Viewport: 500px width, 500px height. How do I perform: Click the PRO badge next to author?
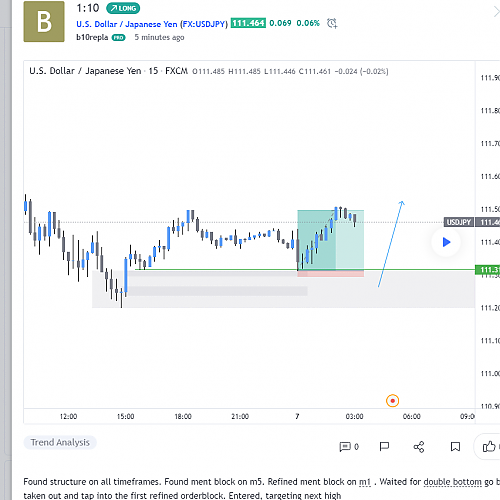(118, 38)
